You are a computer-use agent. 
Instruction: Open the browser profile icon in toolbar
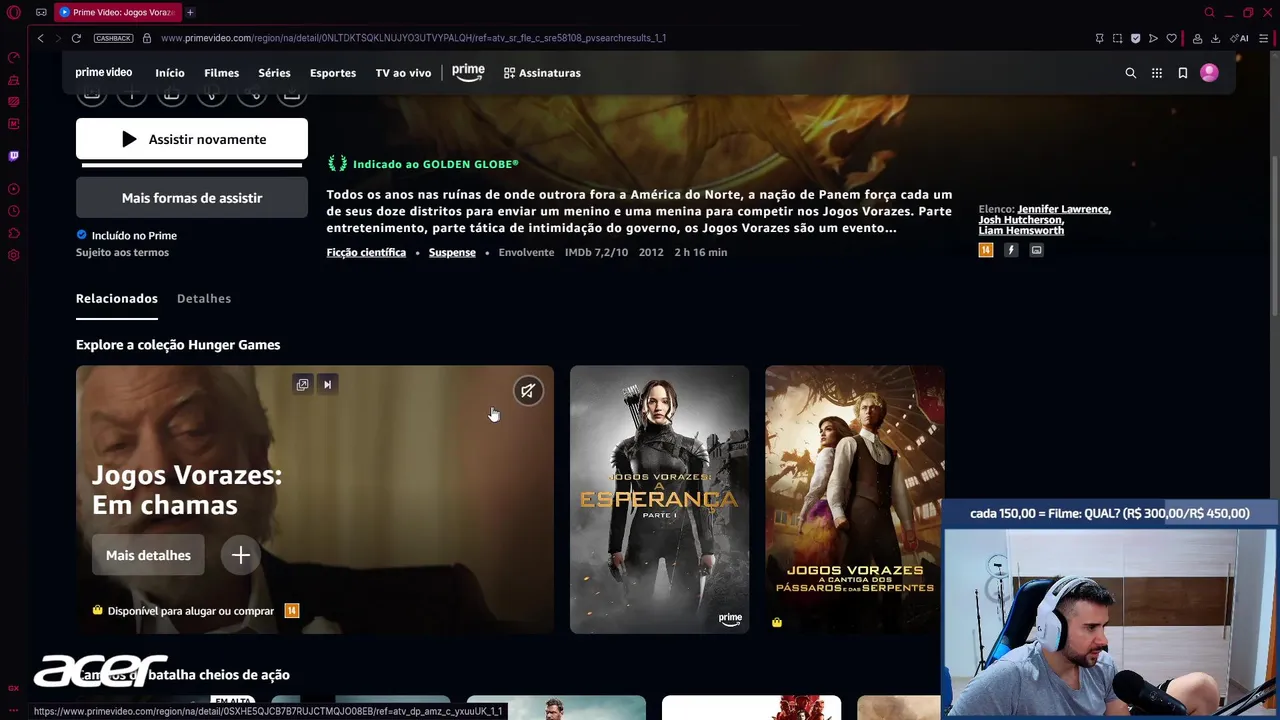(x=1197, y=38)
